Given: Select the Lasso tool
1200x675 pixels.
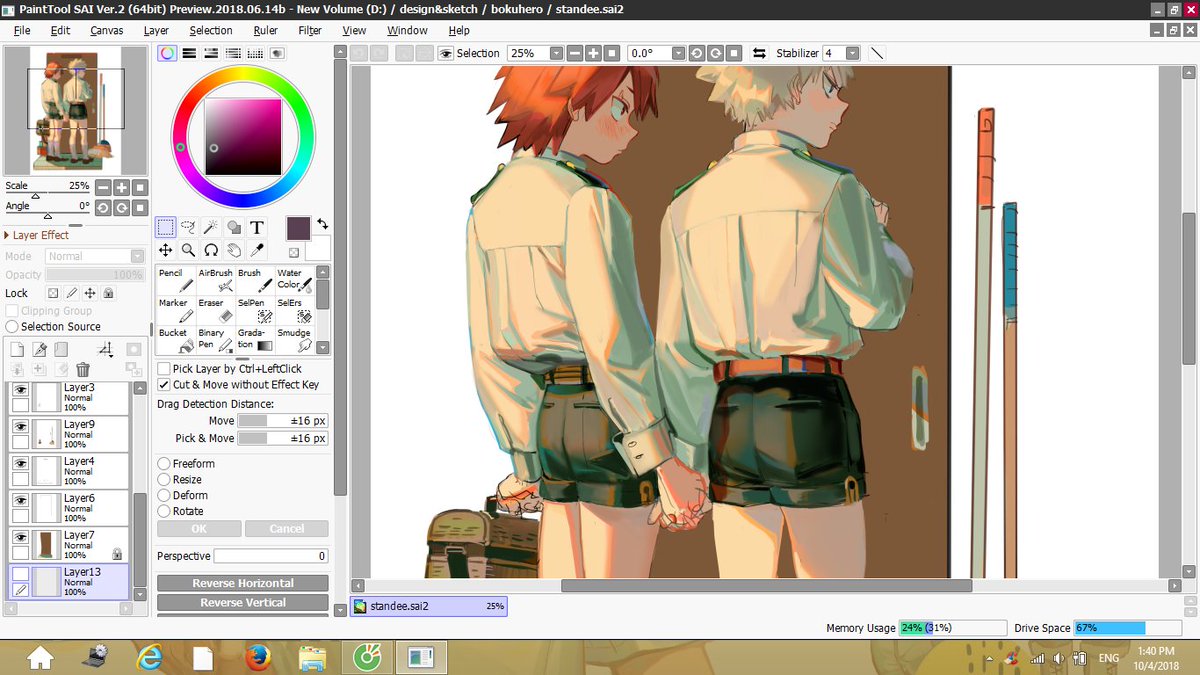Looking at the screenshot, I should [x=188, y=228].
